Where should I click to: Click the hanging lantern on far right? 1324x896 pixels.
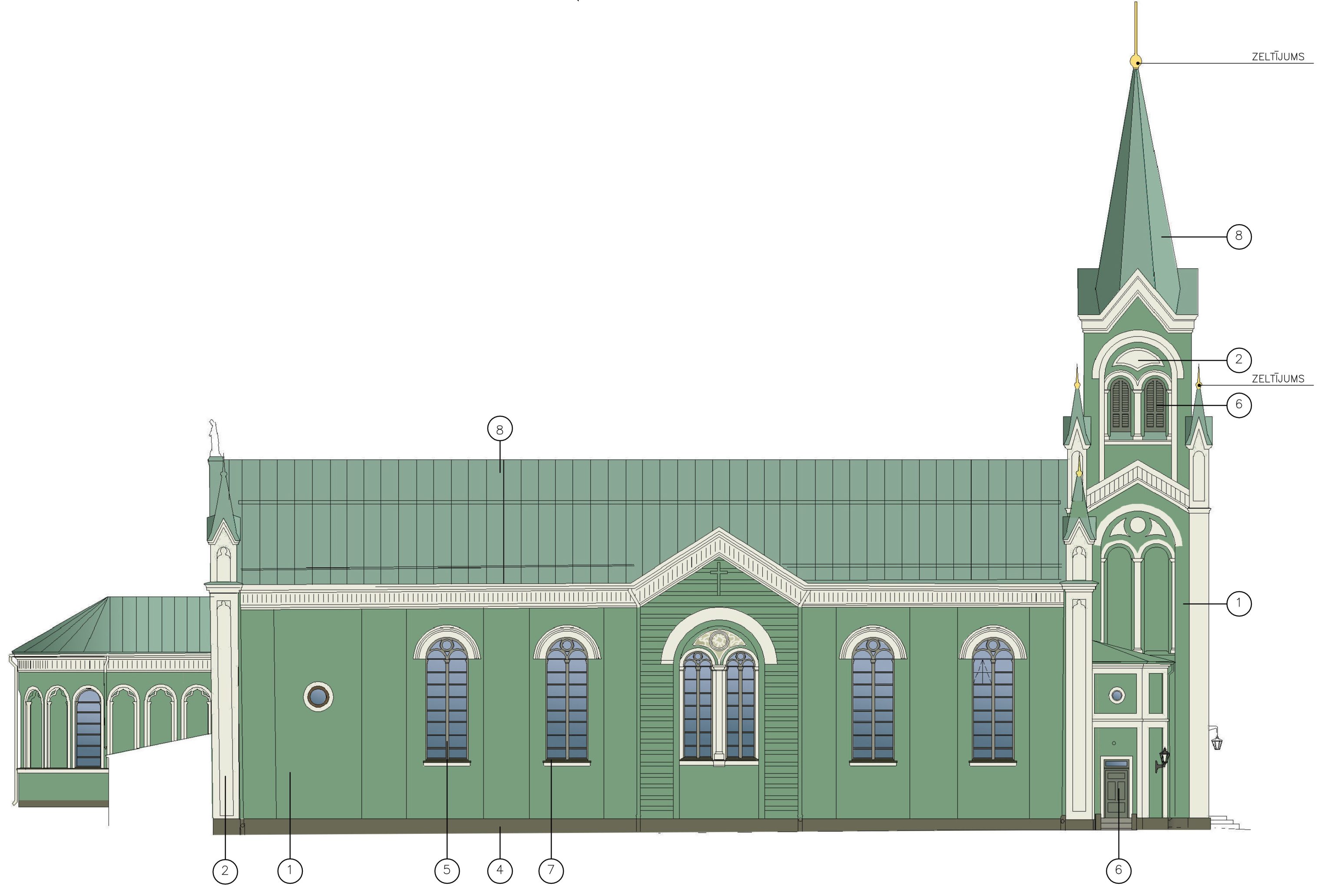1216,742
